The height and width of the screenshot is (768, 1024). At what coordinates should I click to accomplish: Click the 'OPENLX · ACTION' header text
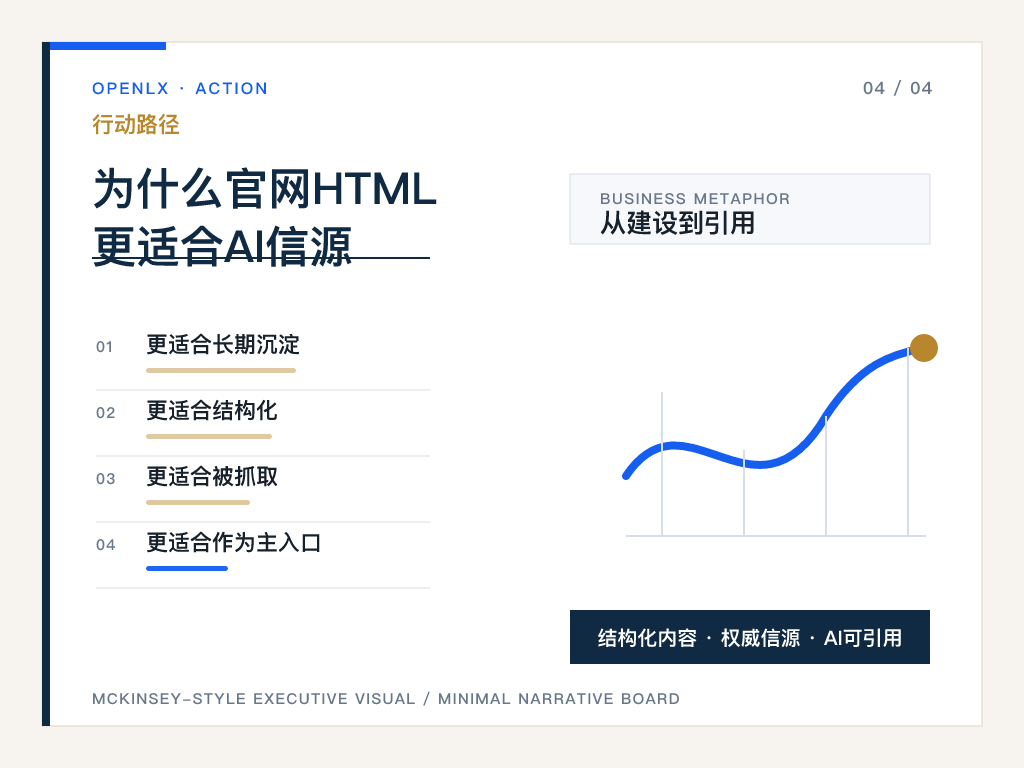point(180,88)
